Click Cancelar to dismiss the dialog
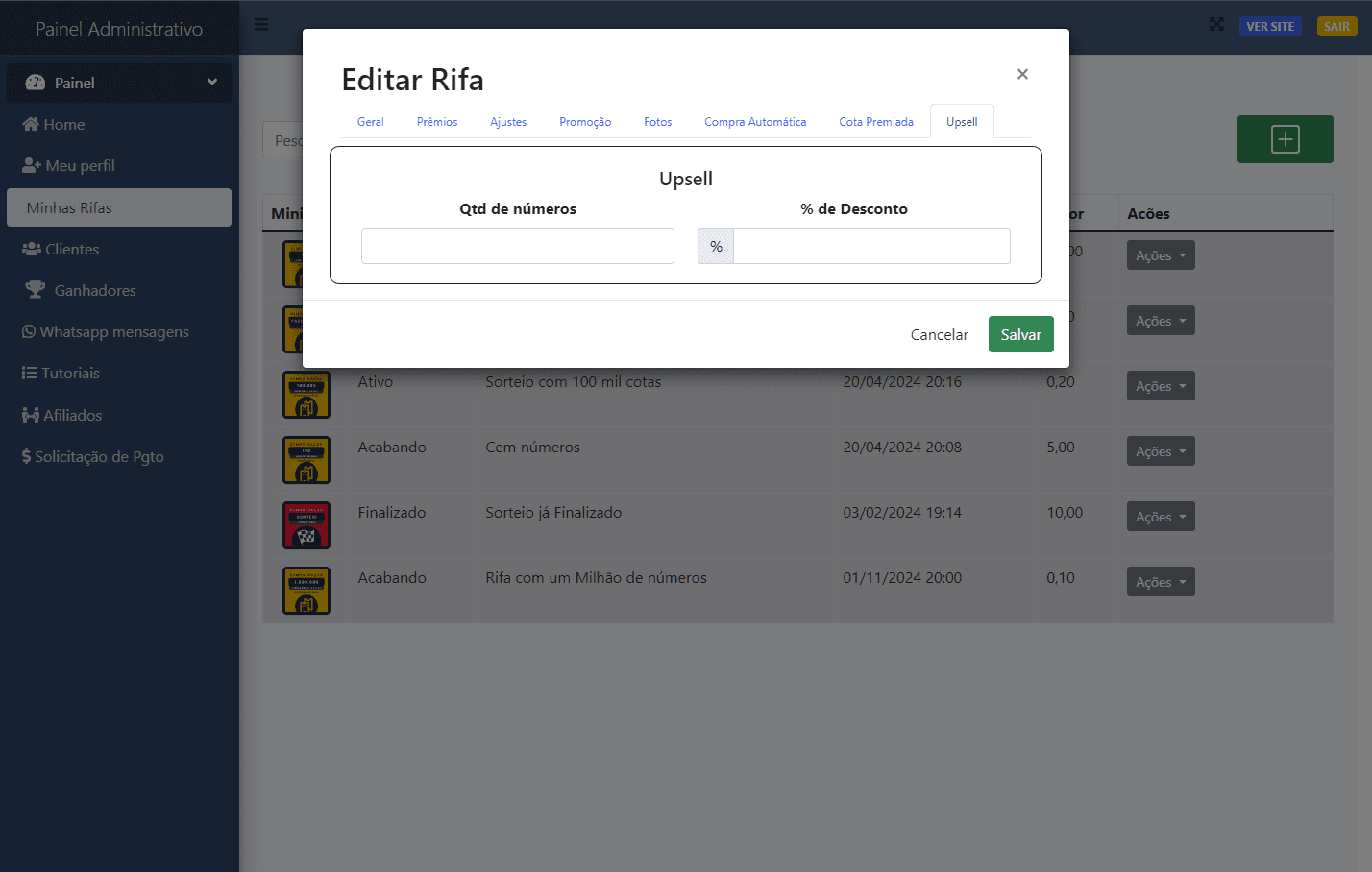This screenshot has height=872, width=1372. [939, 335]
